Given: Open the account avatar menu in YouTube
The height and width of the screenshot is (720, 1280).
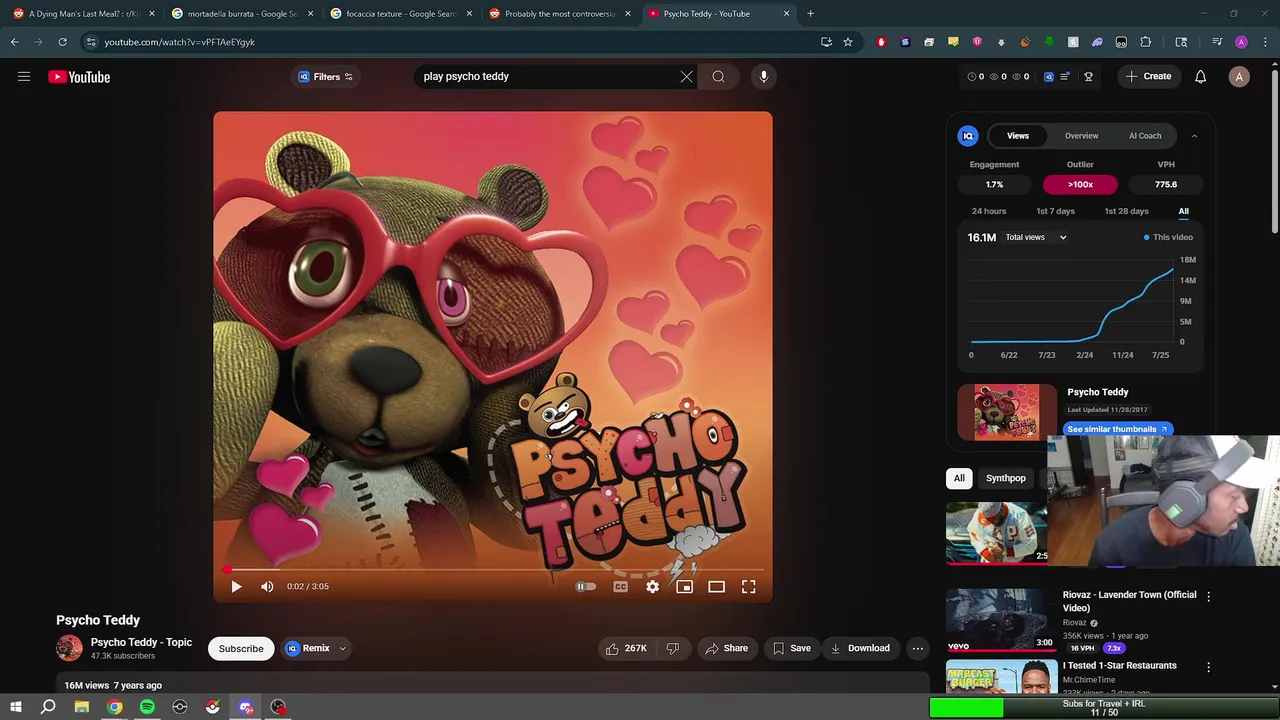Looking at the screenshot, I should click(1239, 77).
